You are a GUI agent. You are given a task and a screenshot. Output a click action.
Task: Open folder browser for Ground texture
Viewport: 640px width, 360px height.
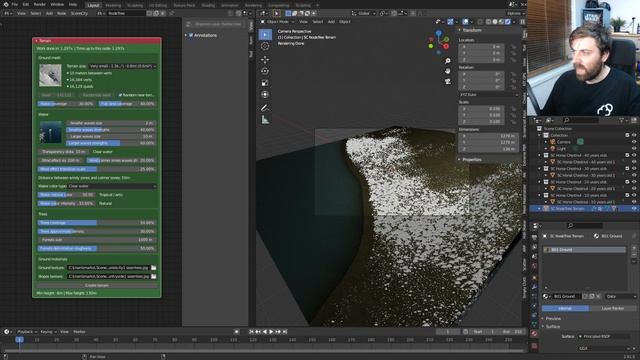point(153,268)
